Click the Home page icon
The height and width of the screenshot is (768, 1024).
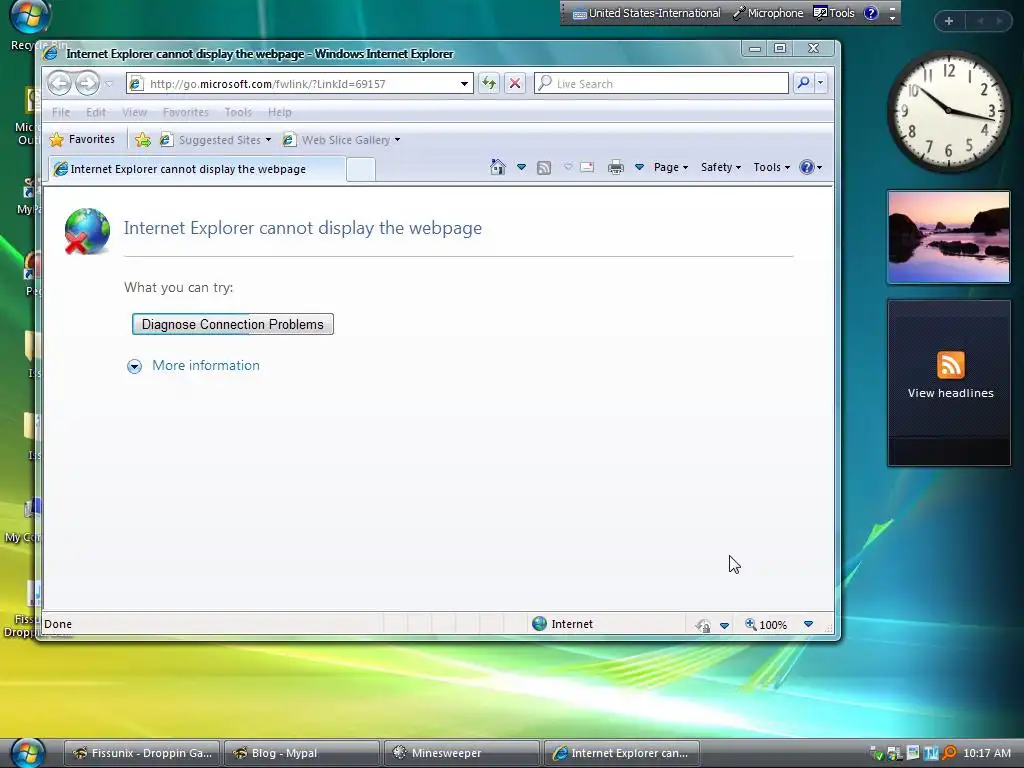pyautogui.click(x=498, y=167)
